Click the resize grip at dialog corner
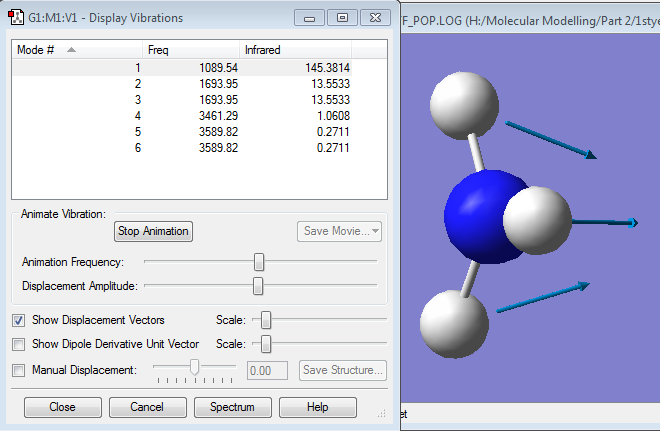The width and height of the screenshot is (660, 431). [x=381, y=414]
